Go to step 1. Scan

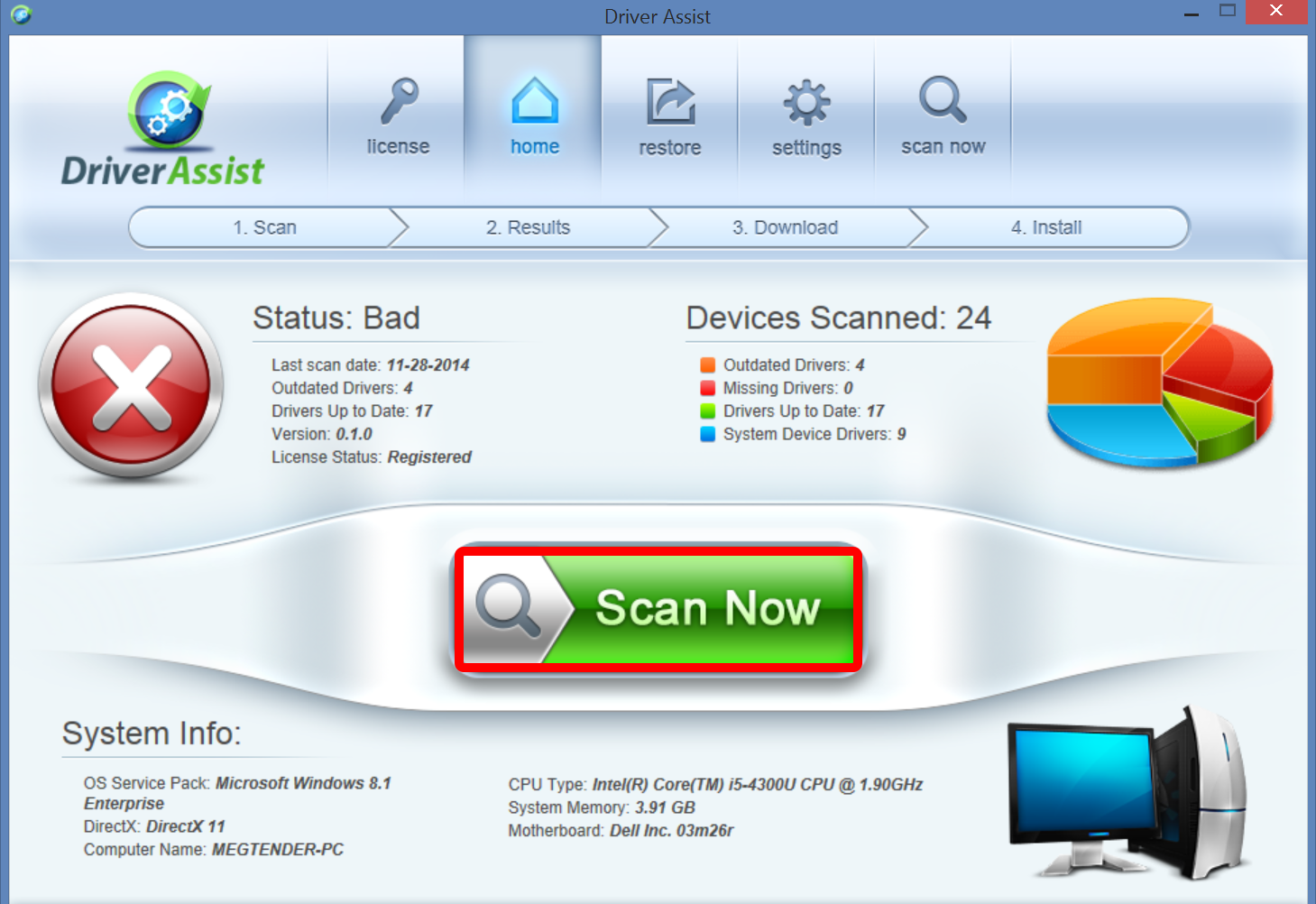(265, 227)
